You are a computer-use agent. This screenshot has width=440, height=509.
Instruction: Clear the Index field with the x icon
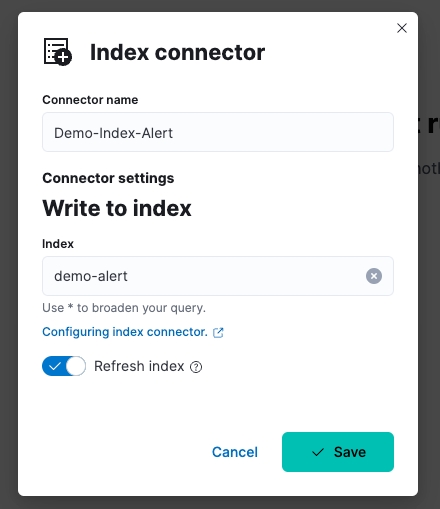374,276
